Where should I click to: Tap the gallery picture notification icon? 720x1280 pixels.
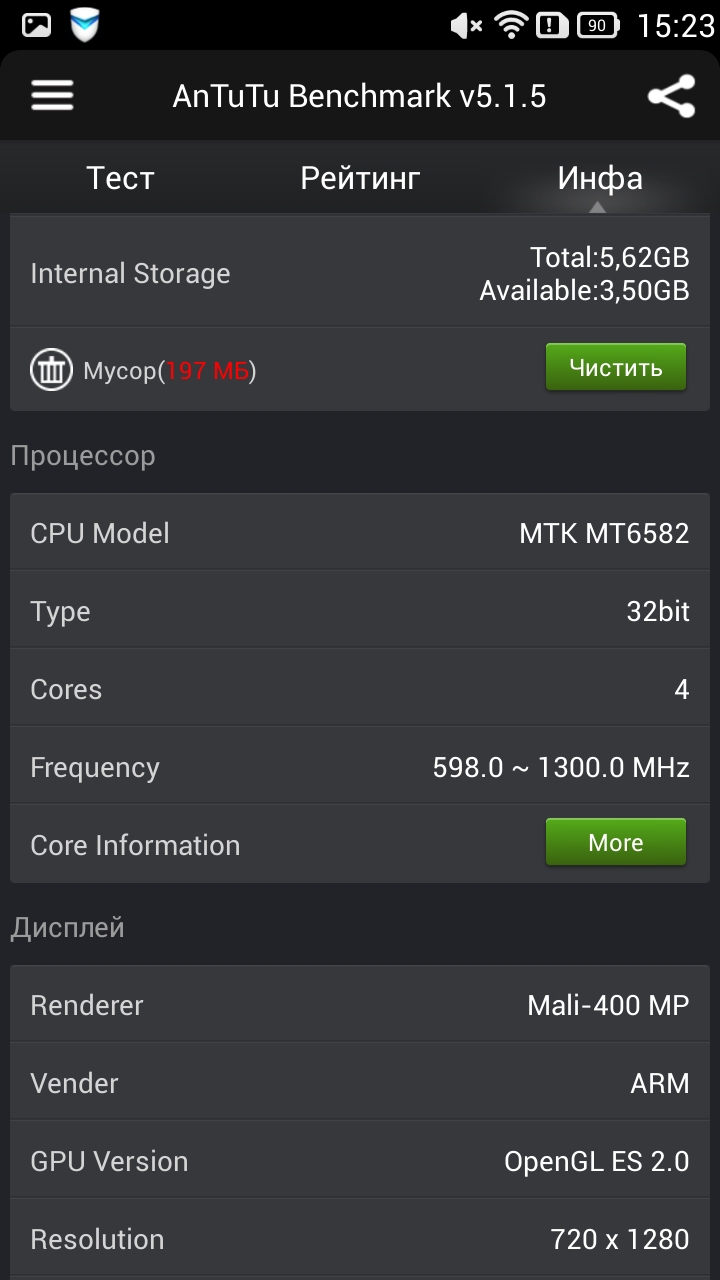[37, 25]
